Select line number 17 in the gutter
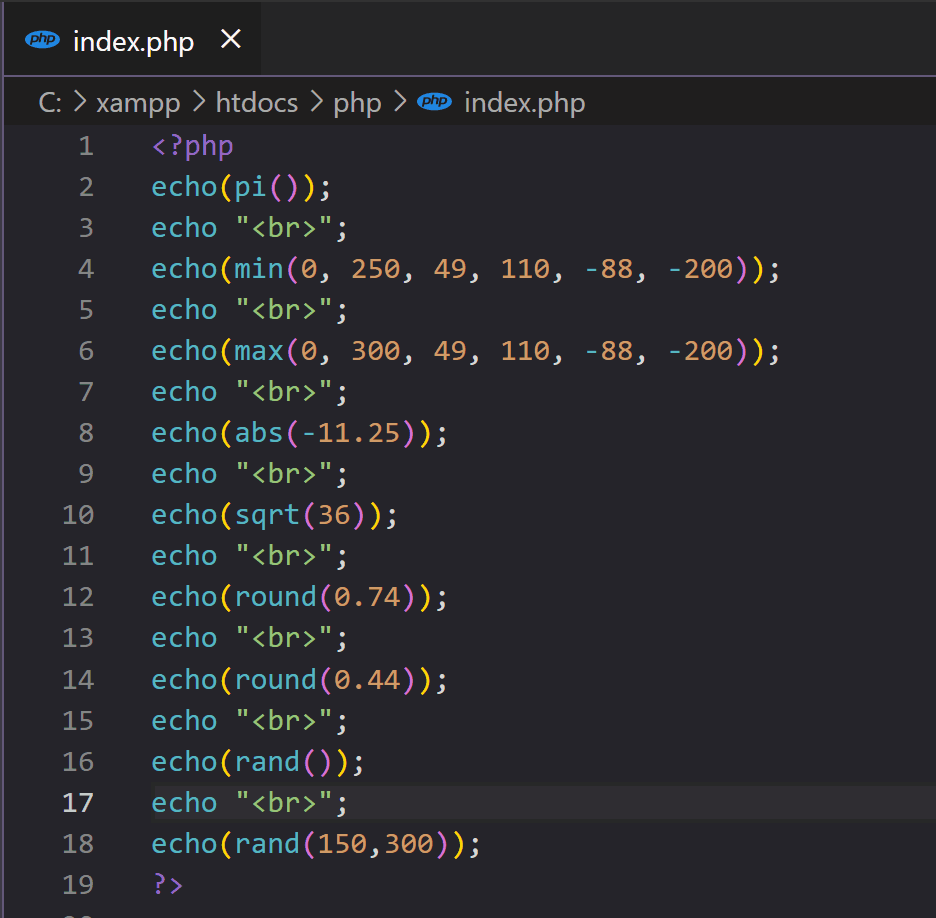 [x=78, y=802]
